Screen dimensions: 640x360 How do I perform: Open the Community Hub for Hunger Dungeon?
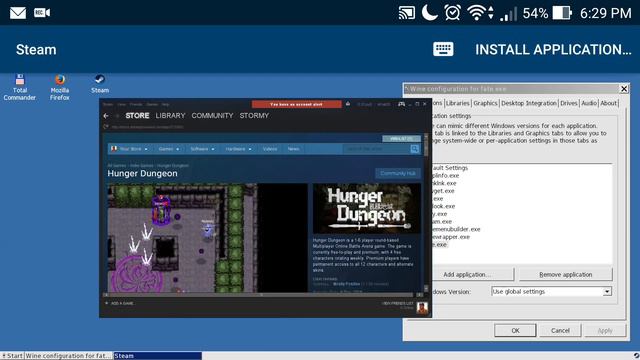click(398, 173)
